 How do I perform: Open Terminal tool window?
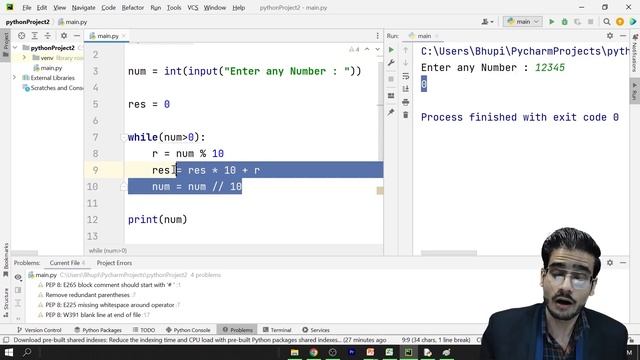coord(277,330)
